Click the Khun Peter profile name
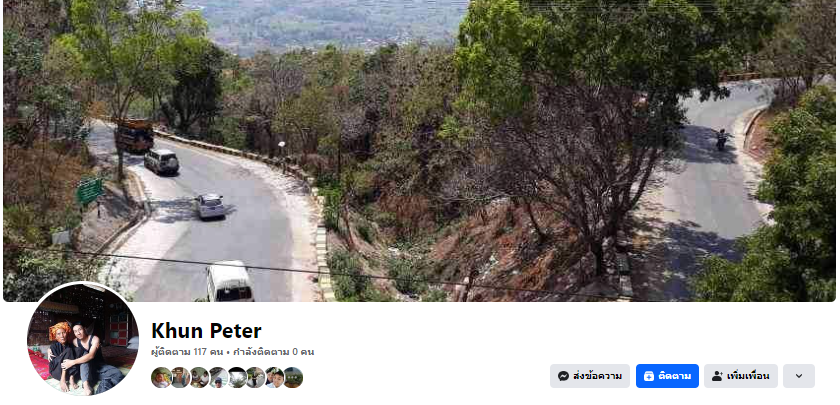 click(206, 331)
